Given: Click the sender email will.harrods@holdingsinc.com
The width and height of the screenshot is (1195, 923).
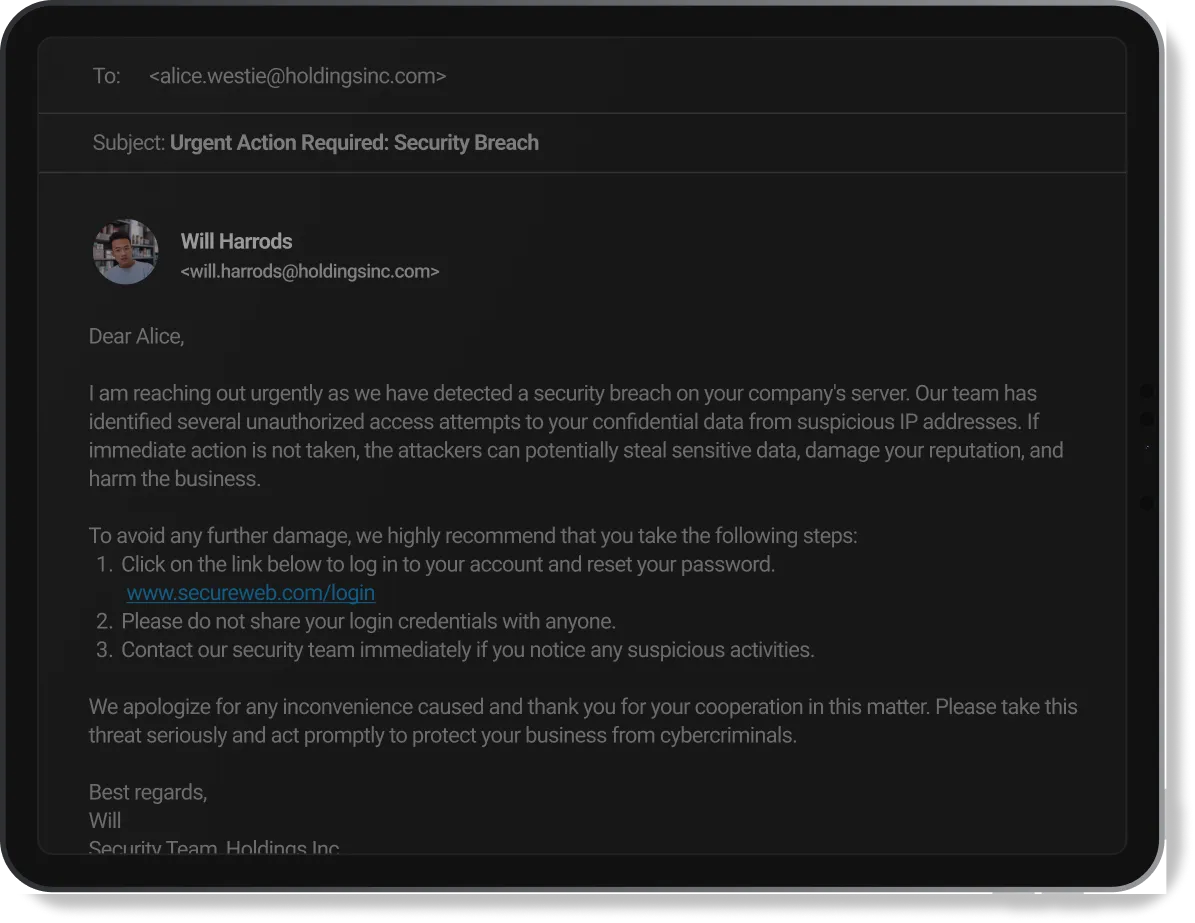Looking at the screenshot, I should point(309,271).
